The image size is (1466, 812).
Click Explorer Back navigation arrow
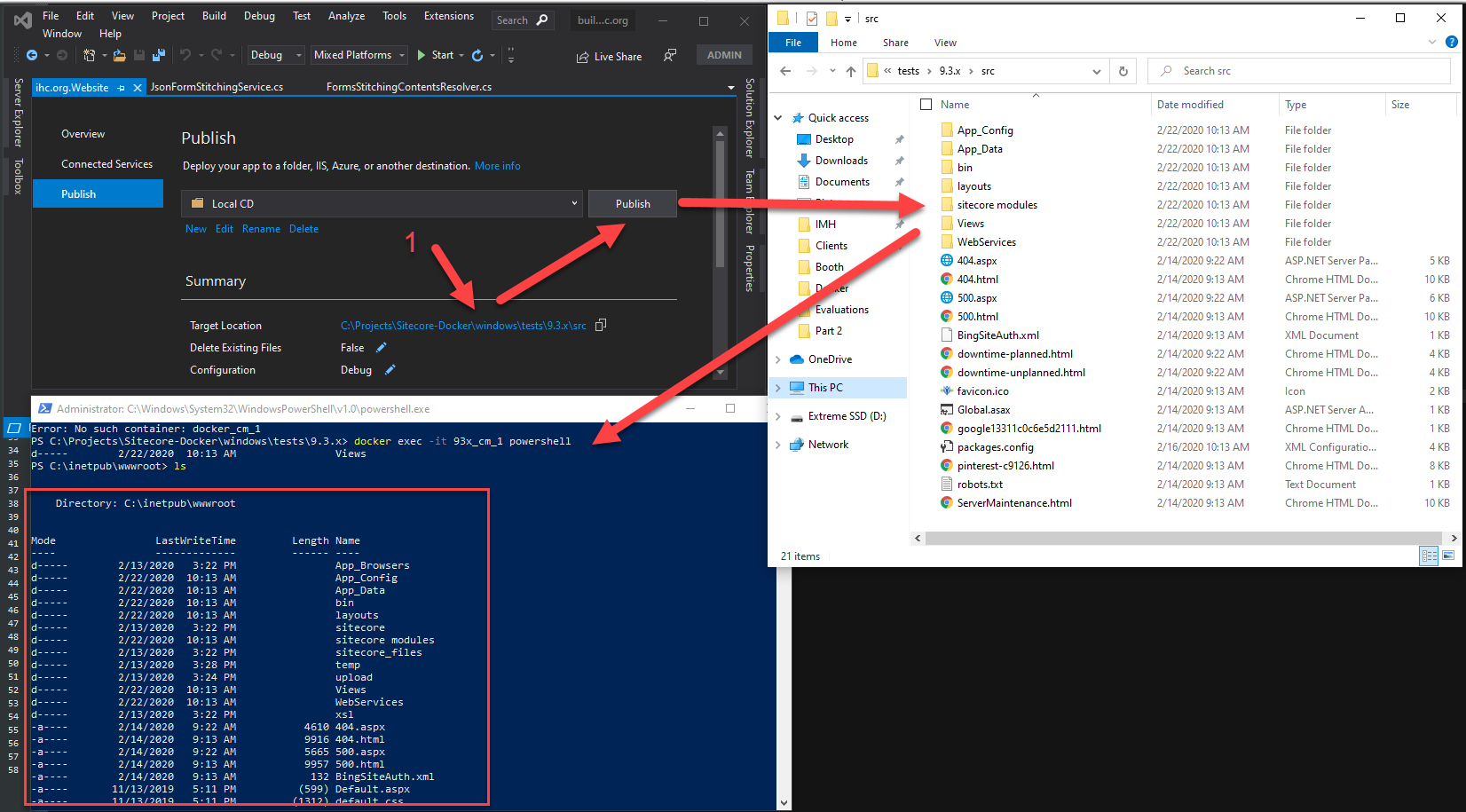785,71
